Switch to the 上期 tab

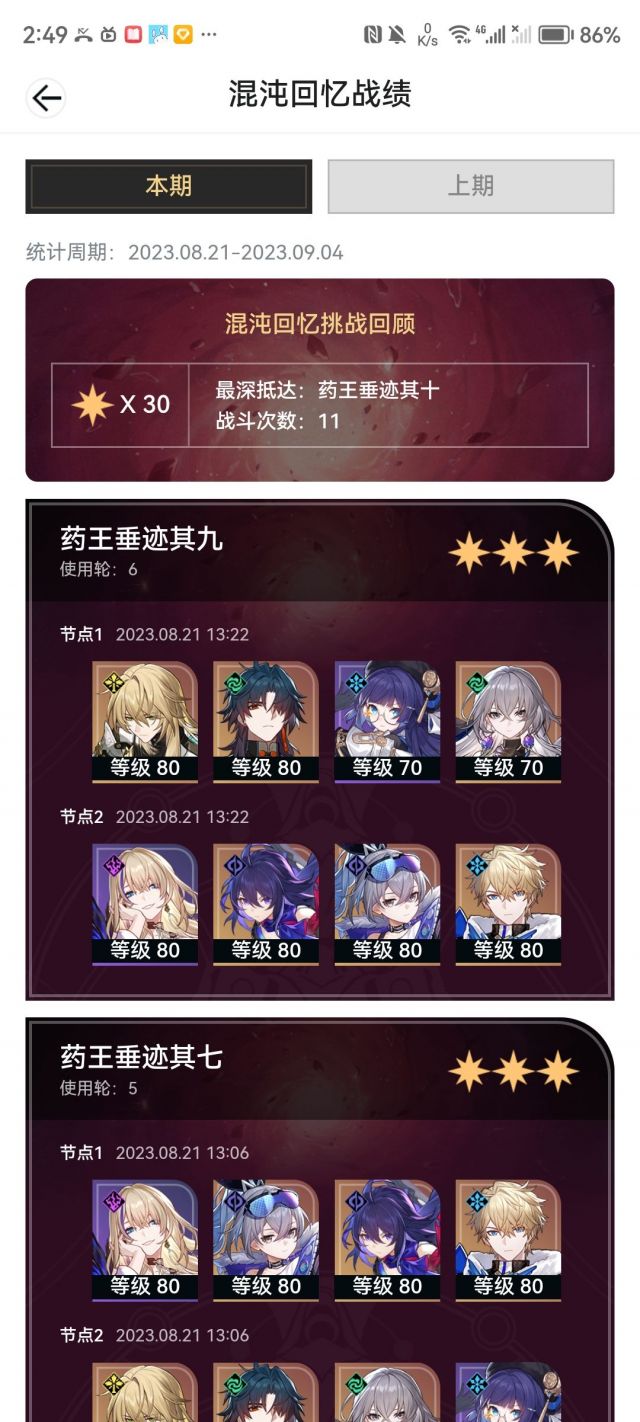(x=471, y=186)
